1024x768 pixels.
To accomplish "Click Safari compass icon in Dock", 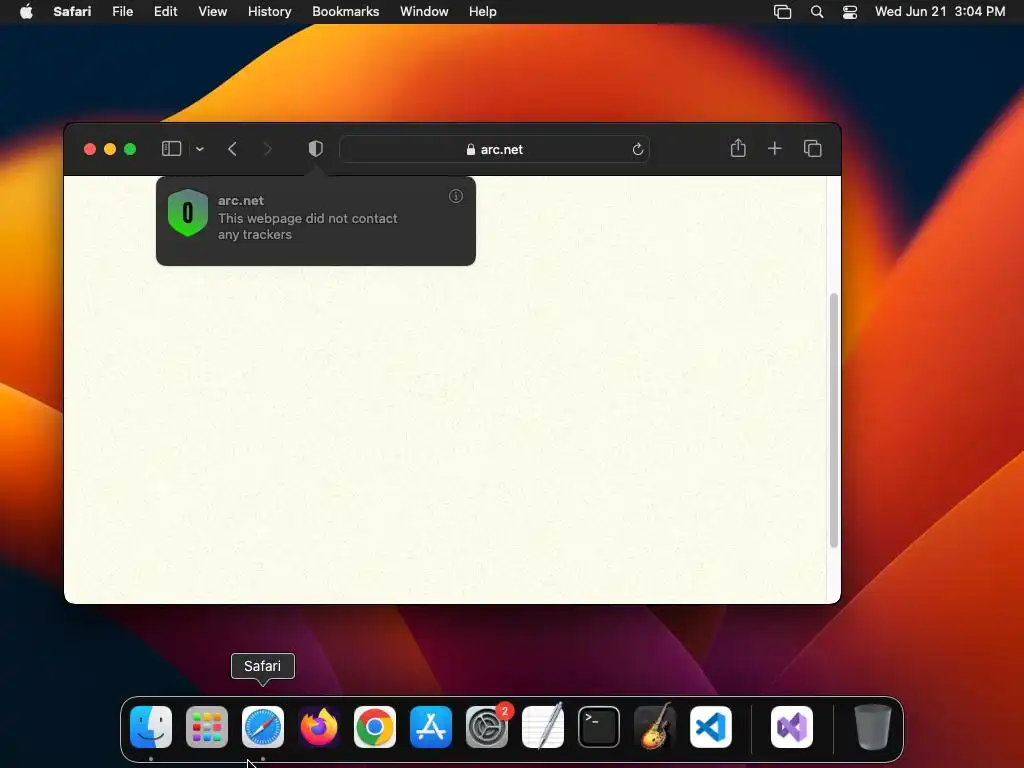I will 263,727.
